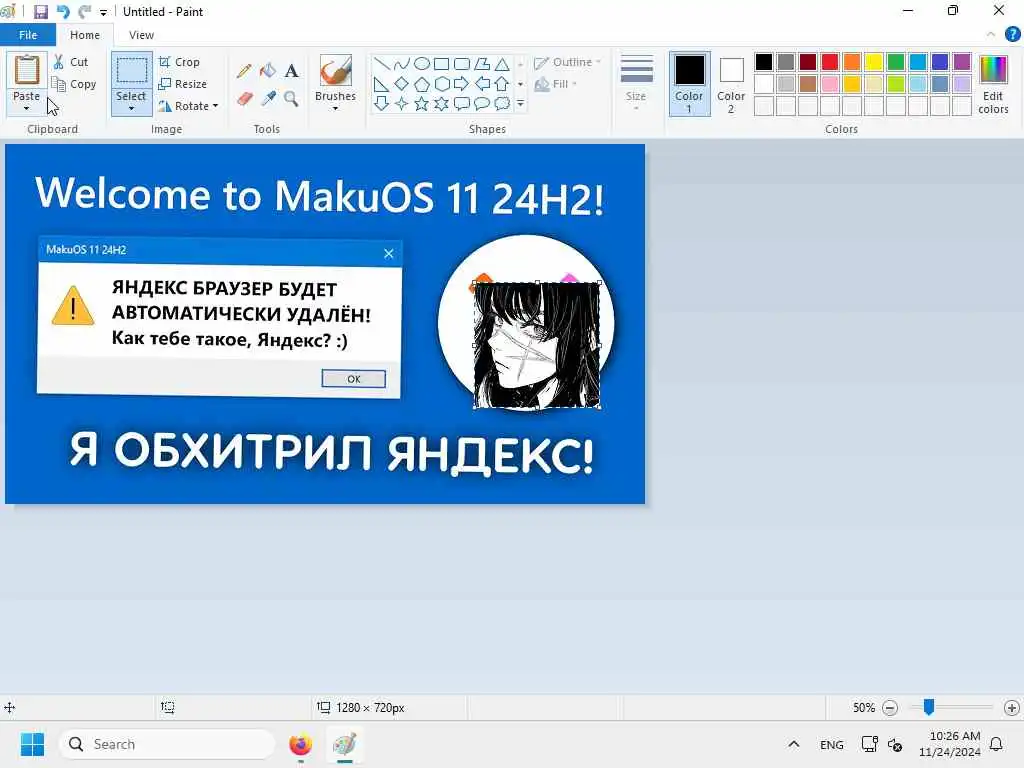Choose the Right arrow shape

(462, 84)
